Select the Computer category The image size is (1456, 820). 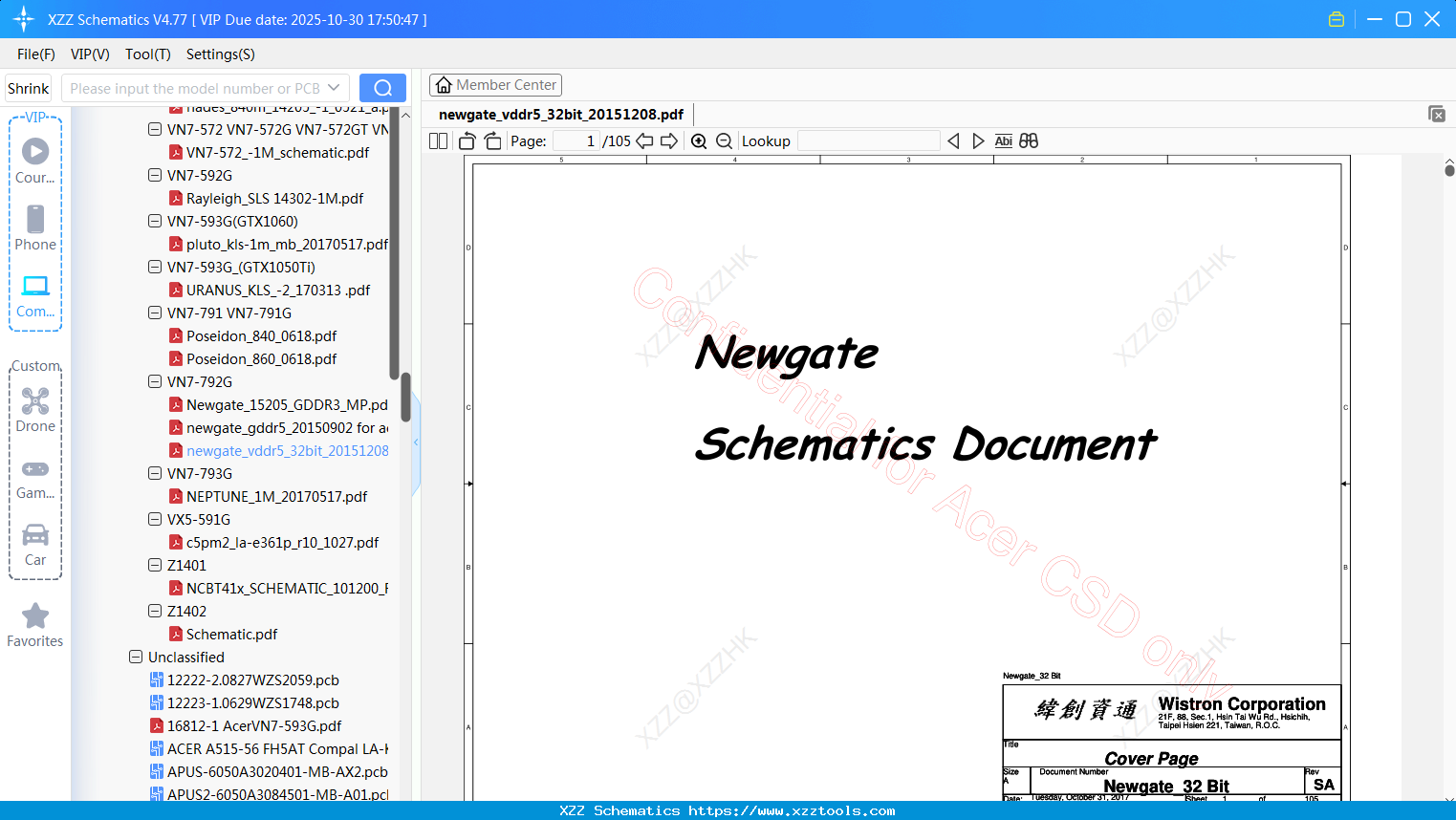tap(35, 295)
